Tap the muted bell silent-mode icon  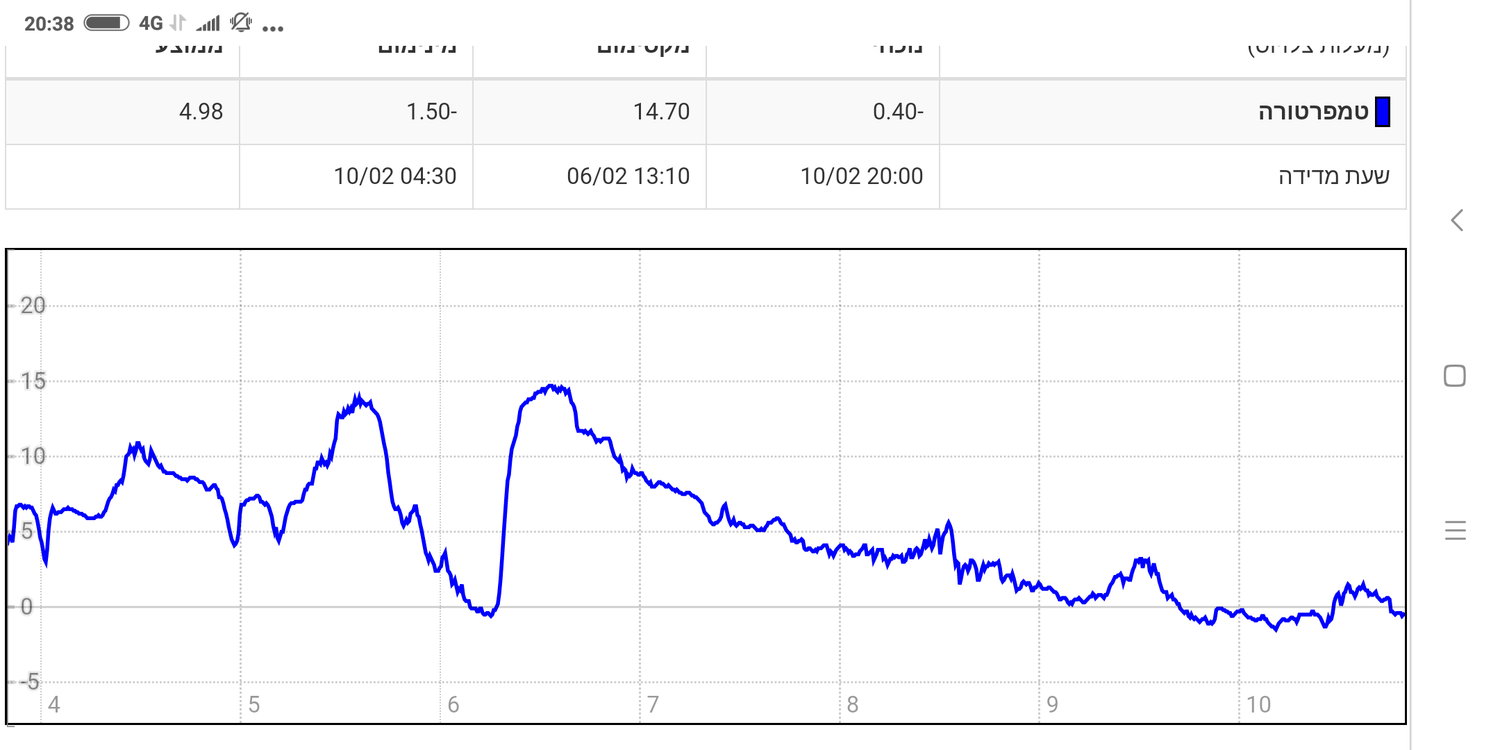240,23
